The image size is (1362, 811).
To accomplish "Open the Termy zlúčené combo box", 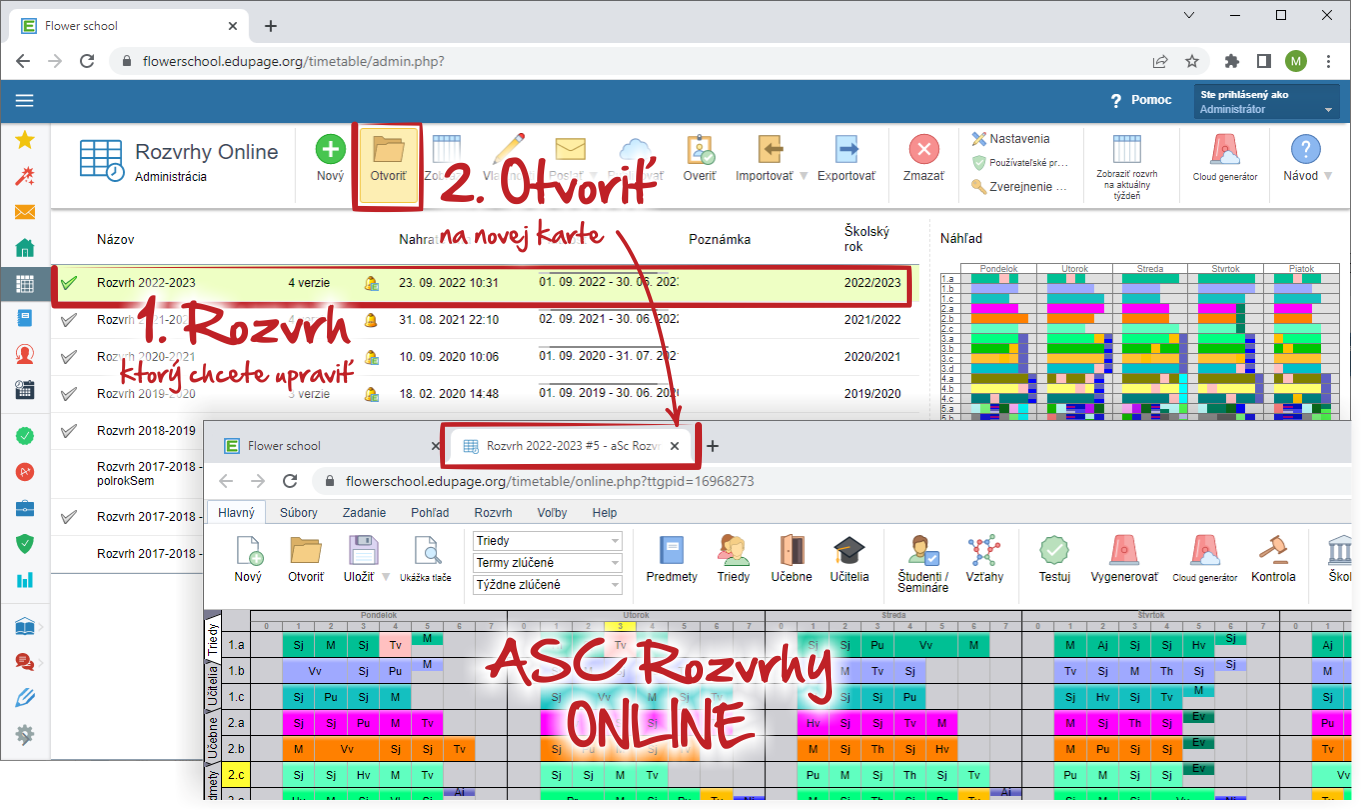I will (x=547, y=563).
